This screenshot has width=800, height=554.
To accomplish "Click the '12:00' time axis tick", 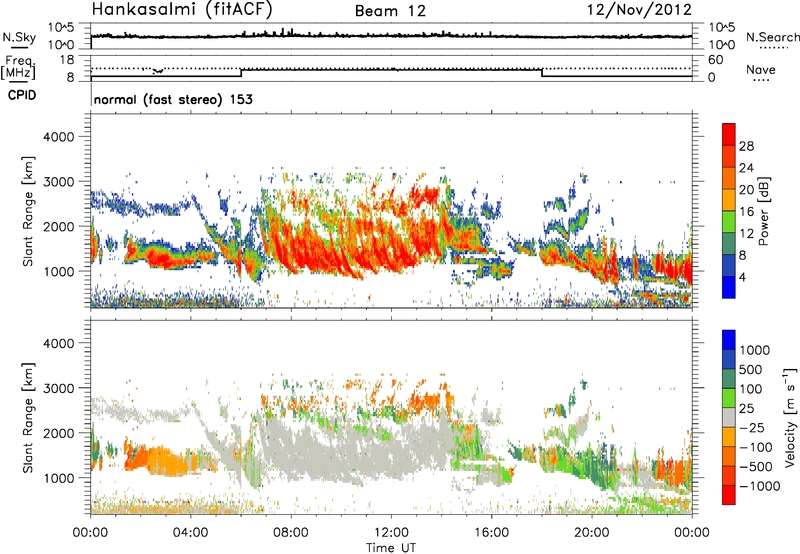I will [391, 533].
